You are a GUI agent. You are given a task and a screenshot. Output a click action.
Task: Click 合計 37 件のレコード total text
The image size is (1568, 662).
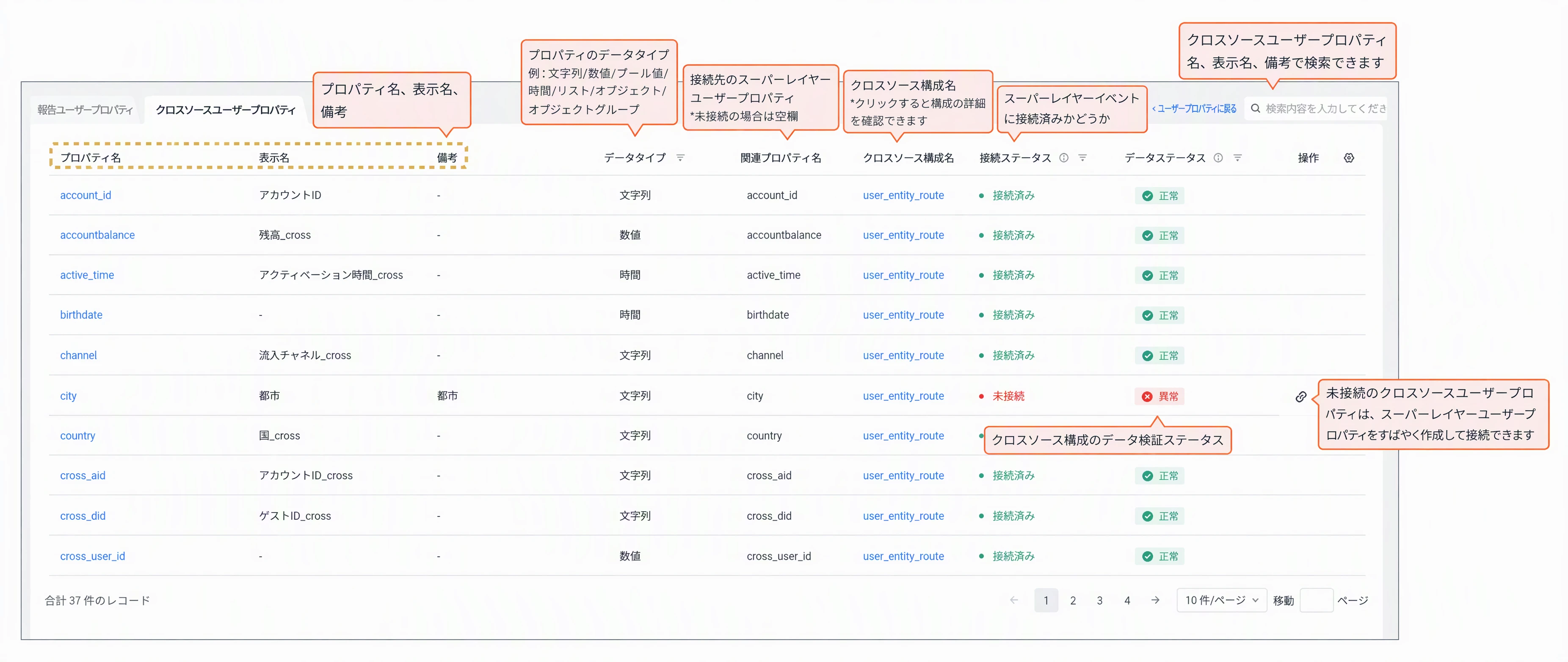coord(97,601)
